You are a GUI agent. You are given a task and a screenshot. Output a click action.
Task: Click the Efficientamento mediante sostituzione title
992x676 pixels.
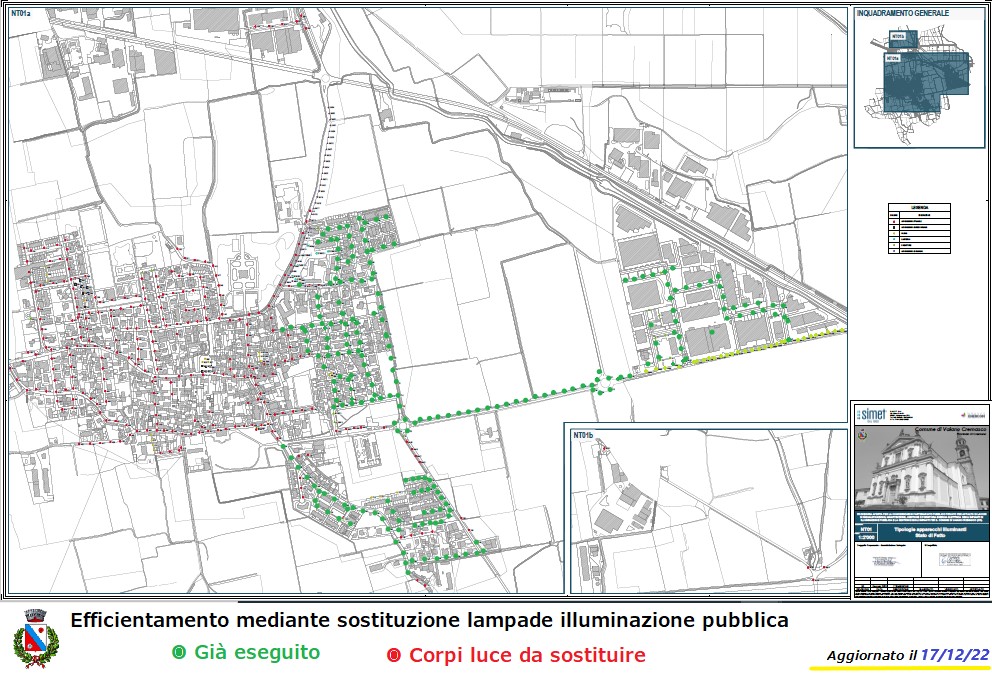tap(429, 621)
